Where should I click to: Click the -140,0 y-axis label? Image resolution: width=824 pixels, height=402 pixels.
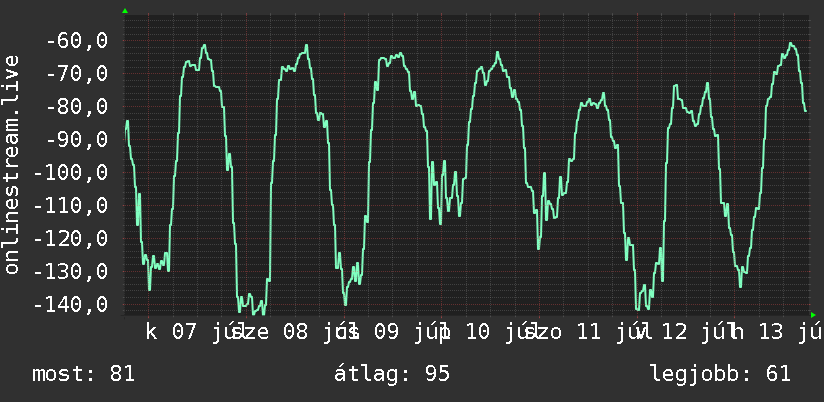point(71,305)
